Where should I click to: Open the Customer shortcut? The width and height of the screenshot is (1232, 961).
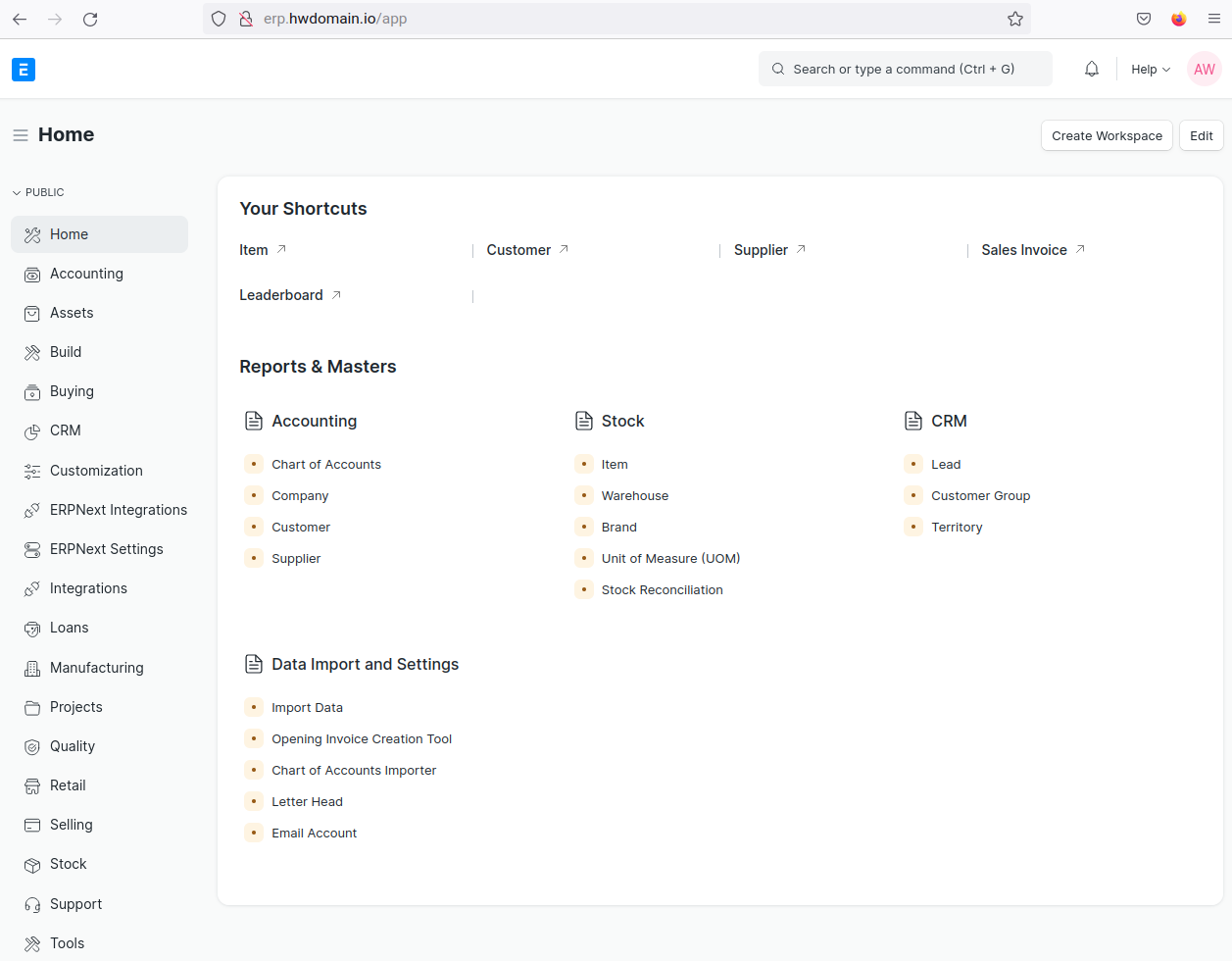[527, 250]
